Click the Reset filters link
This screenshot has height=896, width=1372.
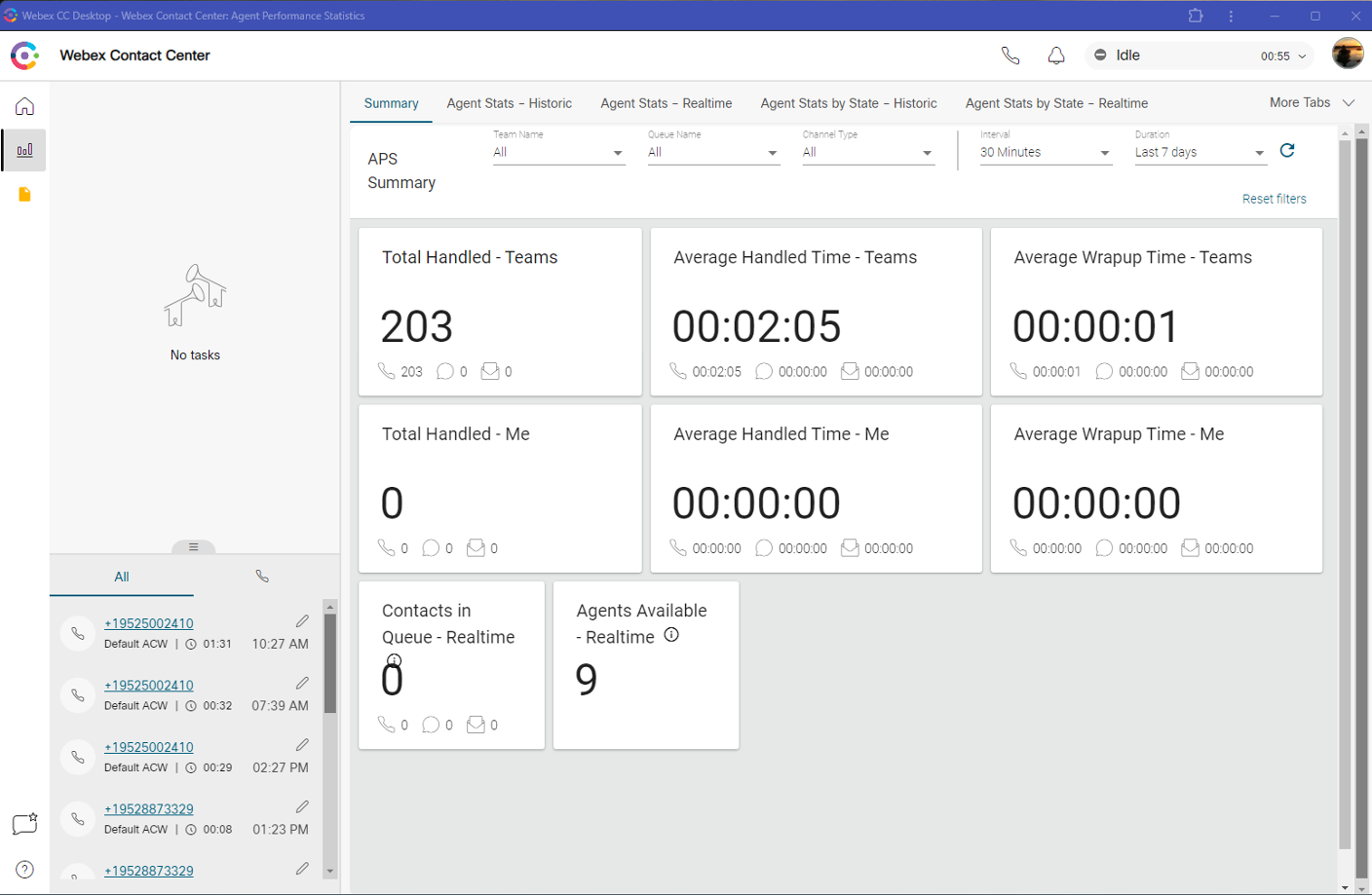[1275, 199]
